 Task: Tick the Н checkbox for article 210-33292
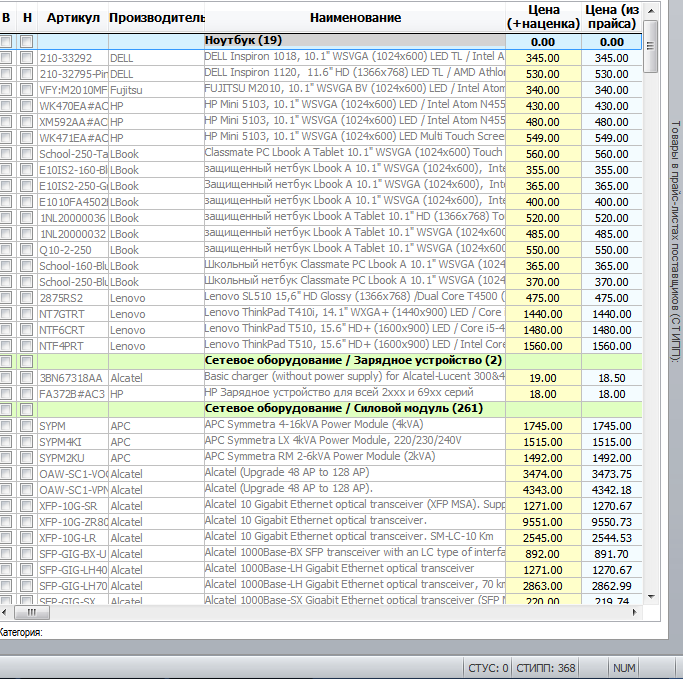point(27,58)
